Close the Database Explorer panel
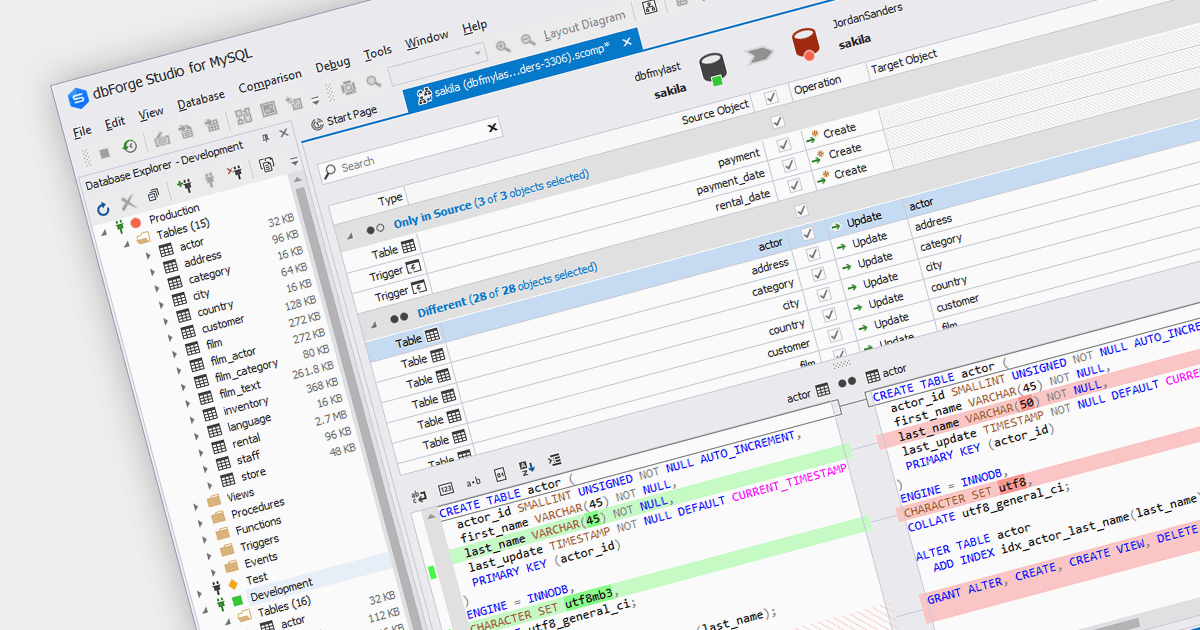Image resolution: width=1200 pixels, height=630 pixels. click(x=283, y=132)
